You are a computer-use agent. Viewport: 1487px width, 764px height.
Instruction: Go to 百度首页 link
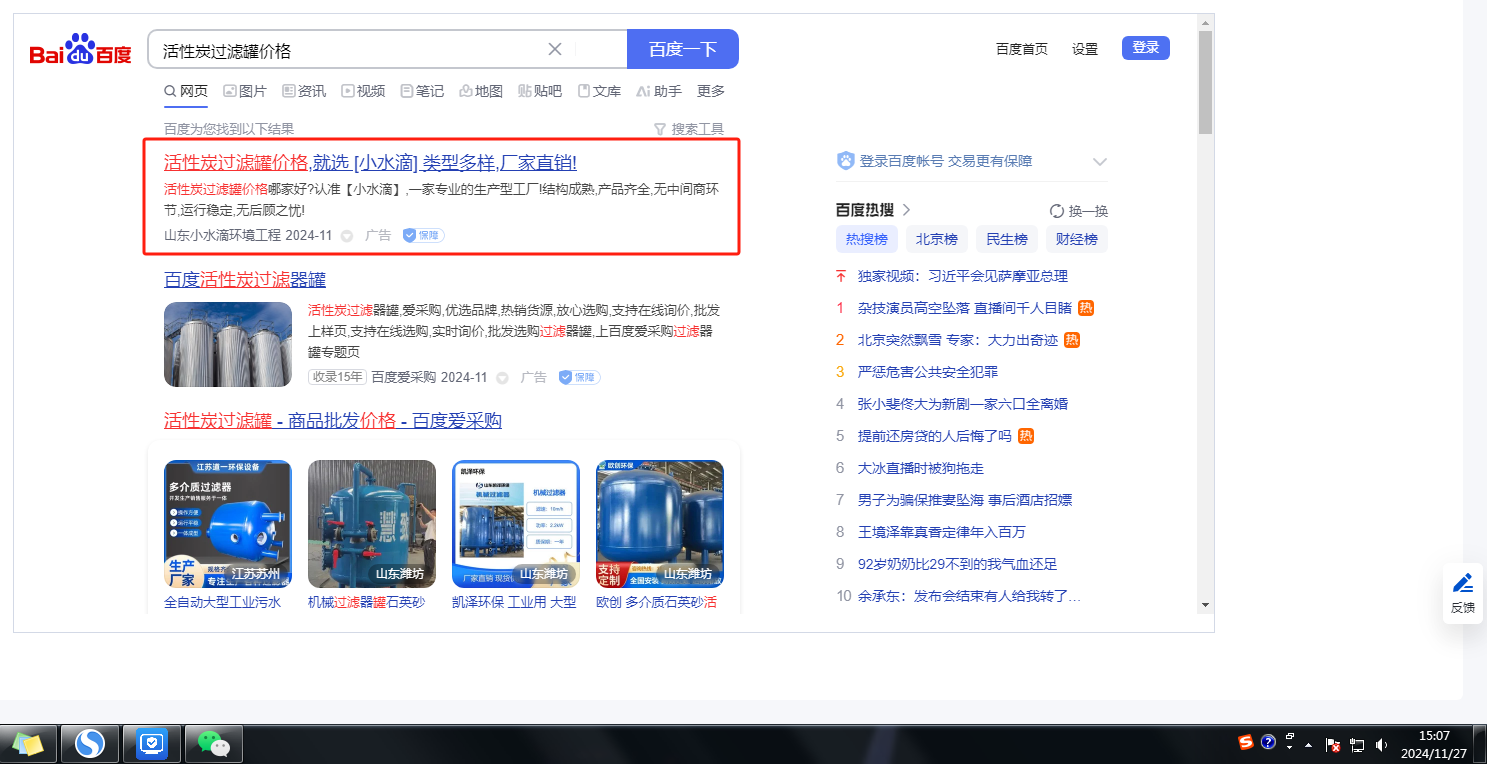pos(1022,49)
